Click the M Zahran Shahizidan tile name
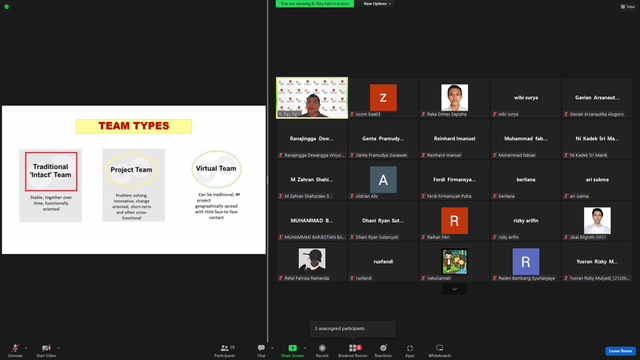Screen dimensions: 640x360 pyautogui.click(x=312, y=179)
